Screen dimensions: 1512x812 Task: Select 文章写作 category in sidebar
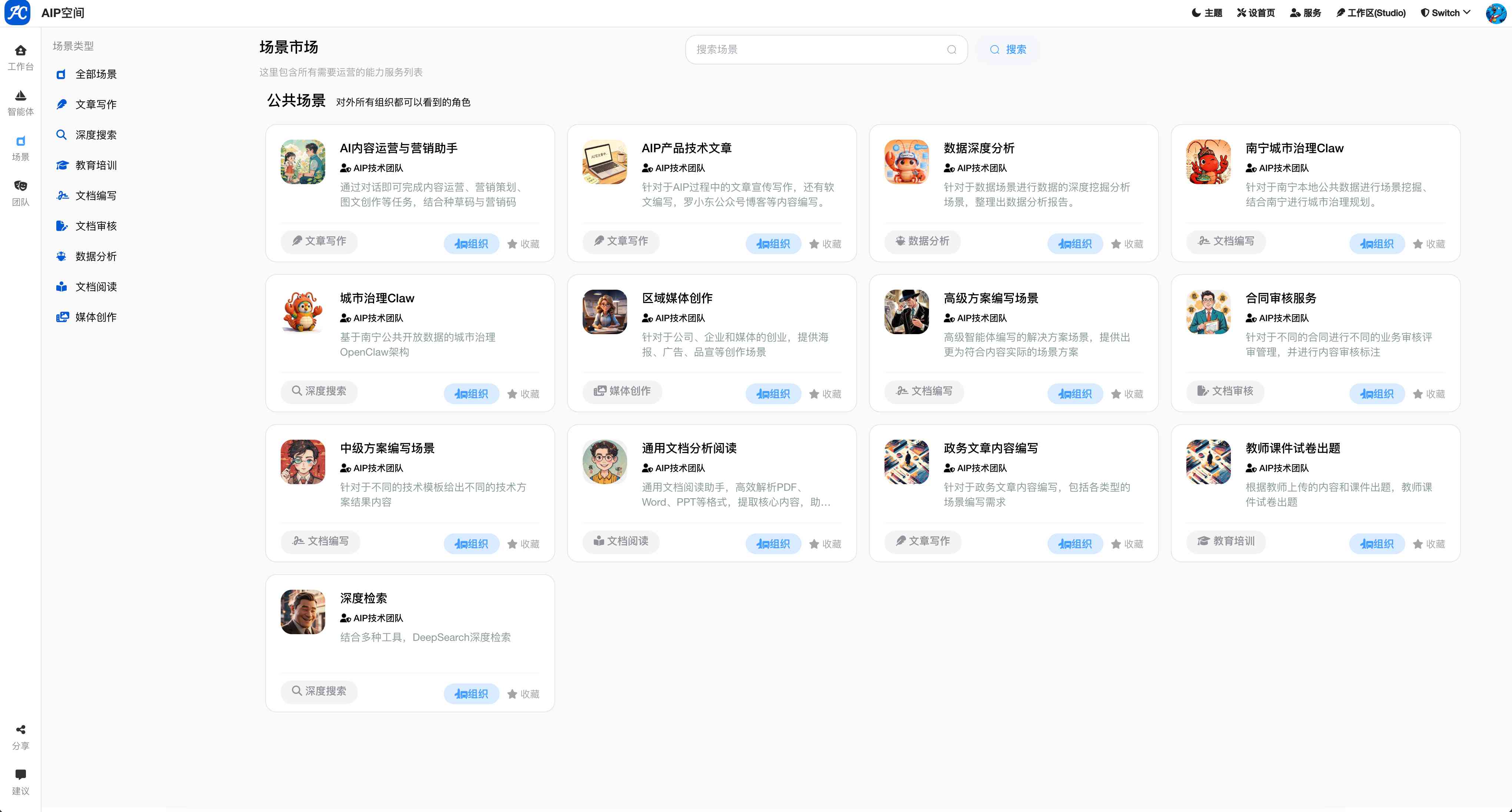click(86, 104)
